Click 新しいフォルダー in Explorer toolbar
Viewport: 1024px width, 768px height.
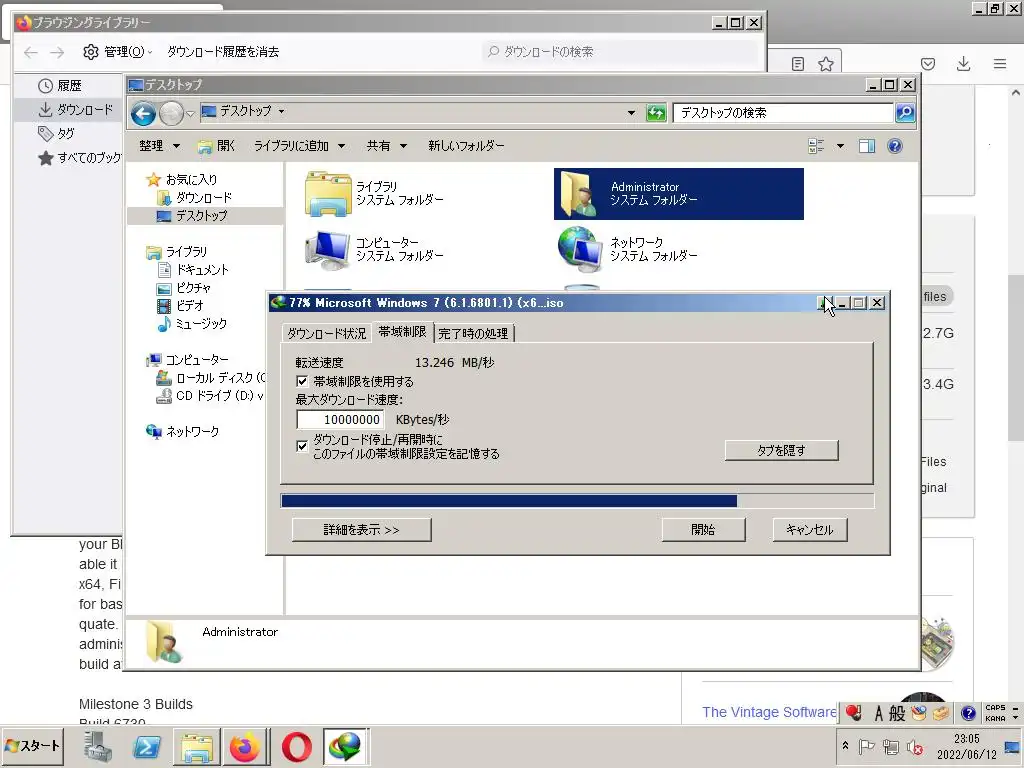pos(466,146)
